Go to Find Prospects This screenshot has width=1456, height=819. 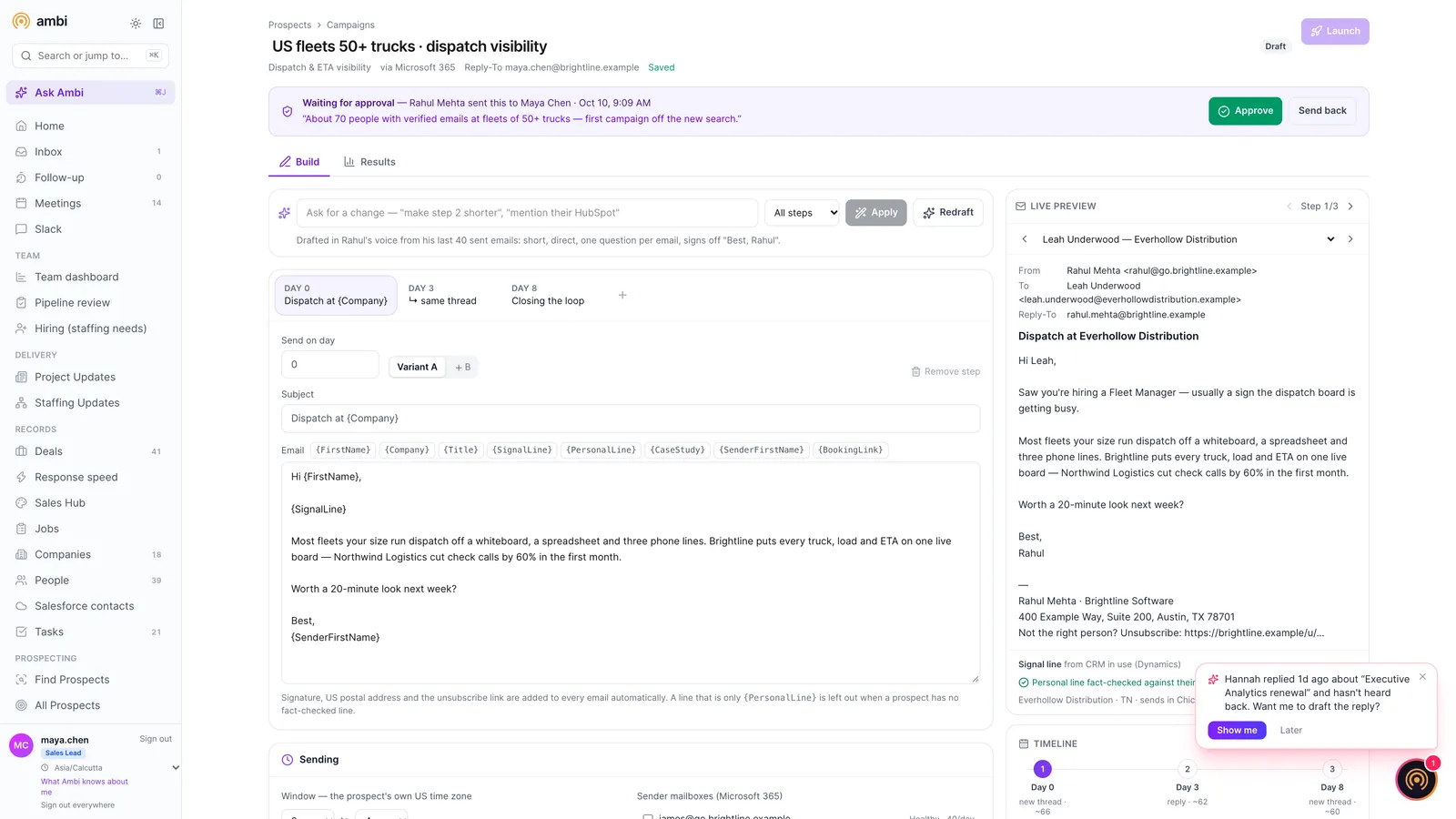[x=90, y=680]
